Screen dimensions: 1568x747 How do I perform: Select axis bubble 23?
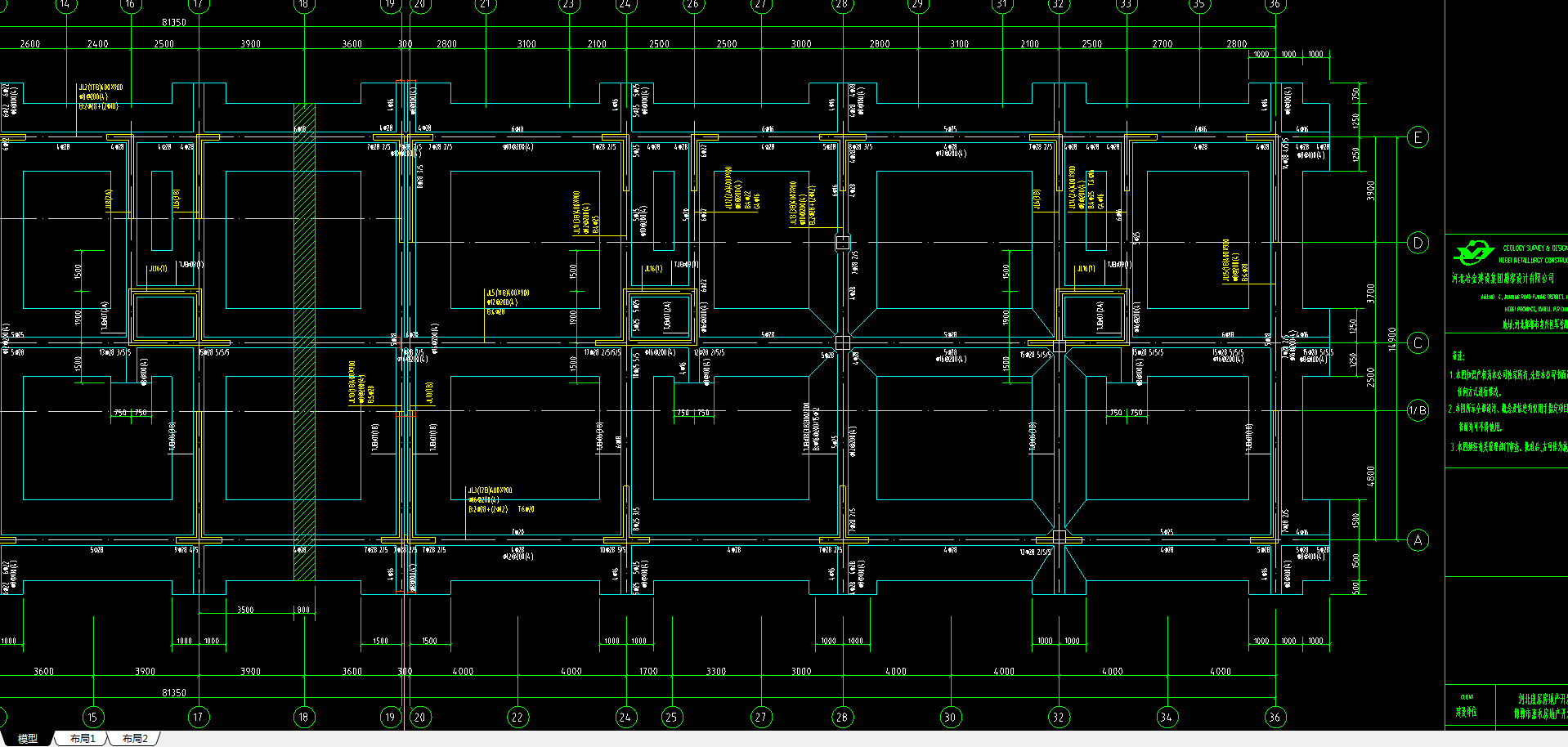568,4
